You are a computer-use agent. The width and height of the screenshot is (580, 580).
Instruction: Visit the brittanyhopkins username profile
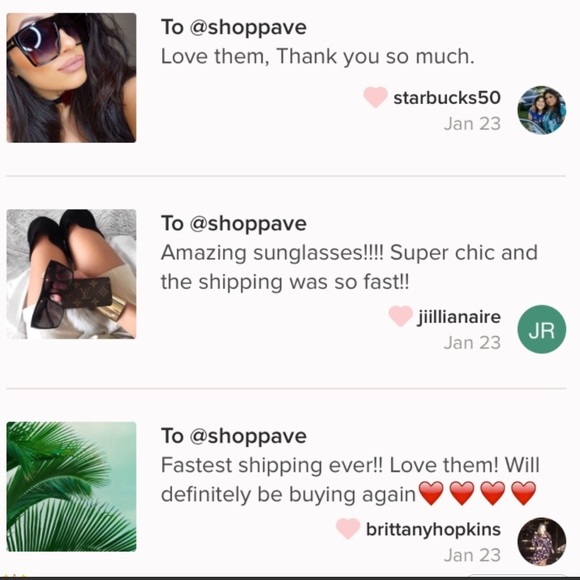point(433,530)
